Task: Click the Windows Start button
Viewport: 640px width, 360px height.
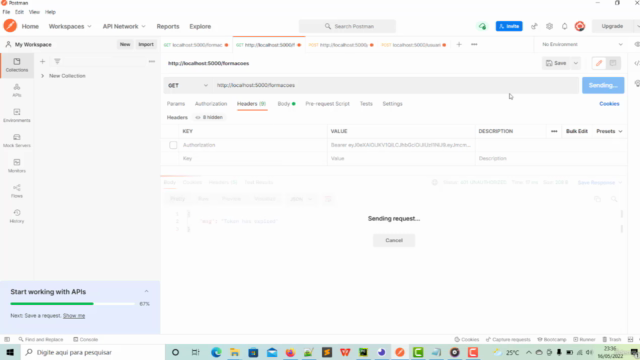Action: pos(10,352)
